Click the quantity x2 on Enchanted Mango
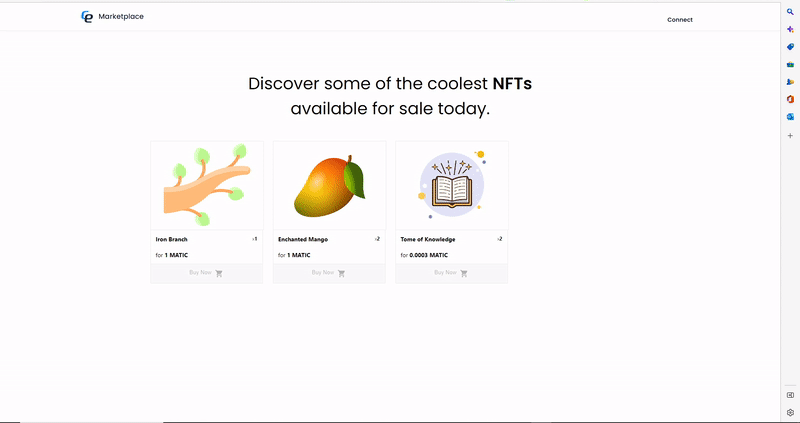Image resolution: width=800 pixels, height=423 pixels. (377, 239)
